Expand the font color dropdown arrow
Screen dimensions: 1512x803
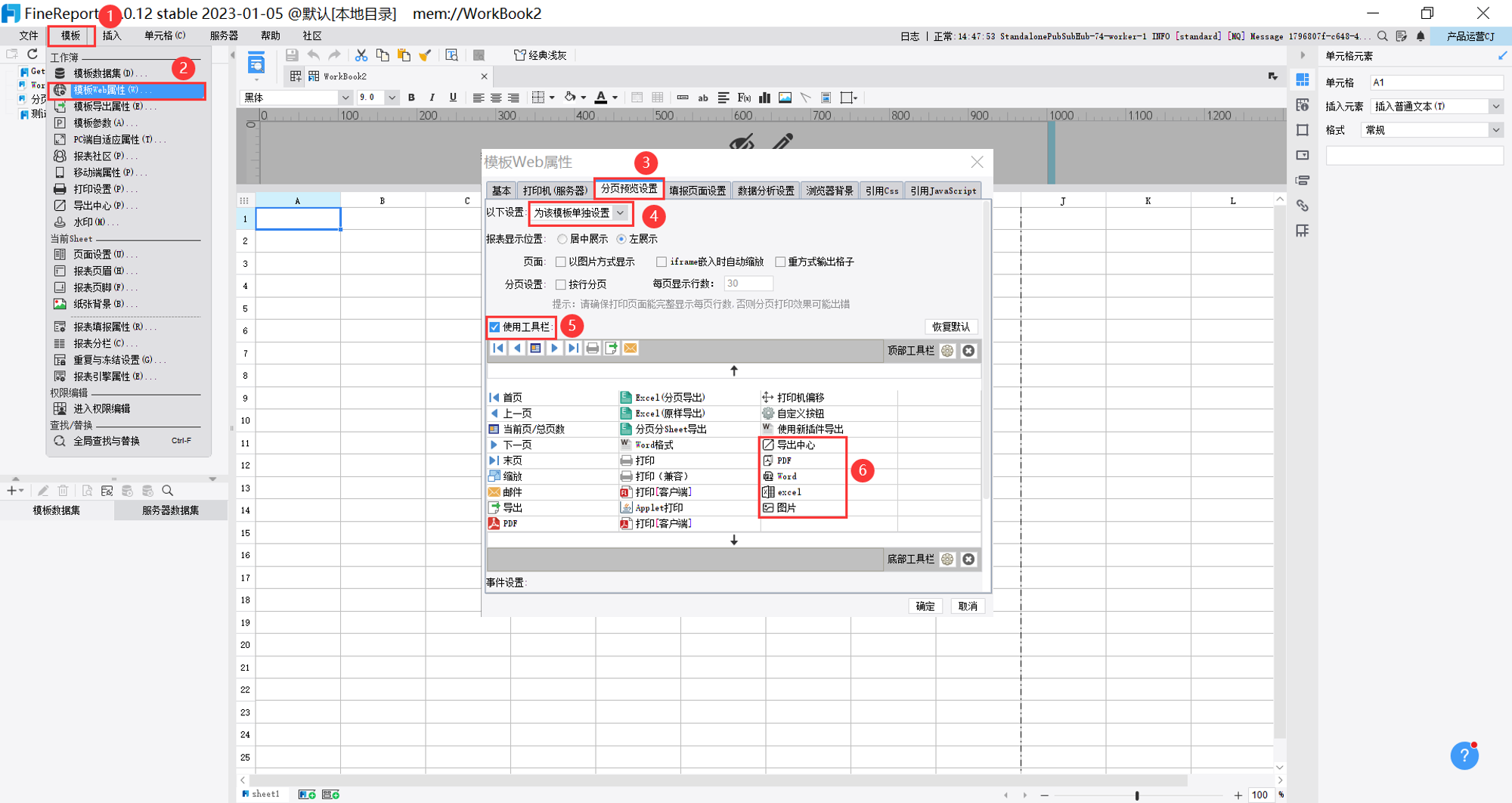click(615, 98)
